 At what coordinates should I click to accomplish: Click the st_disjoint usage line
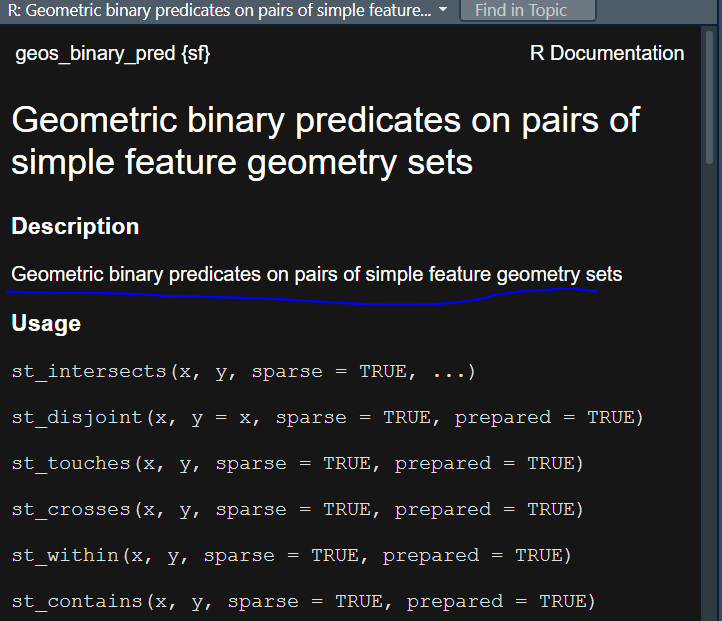328,417
